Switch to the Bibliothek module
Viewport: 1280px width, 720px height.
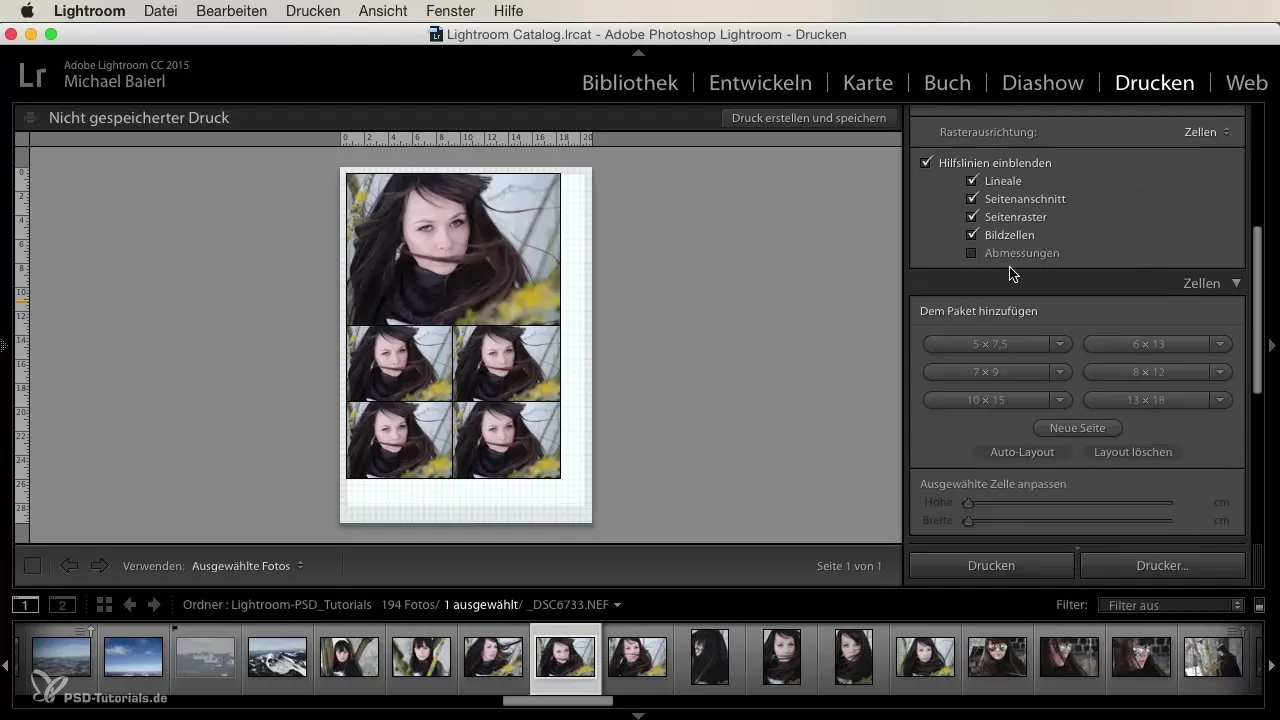click(630, 83)
